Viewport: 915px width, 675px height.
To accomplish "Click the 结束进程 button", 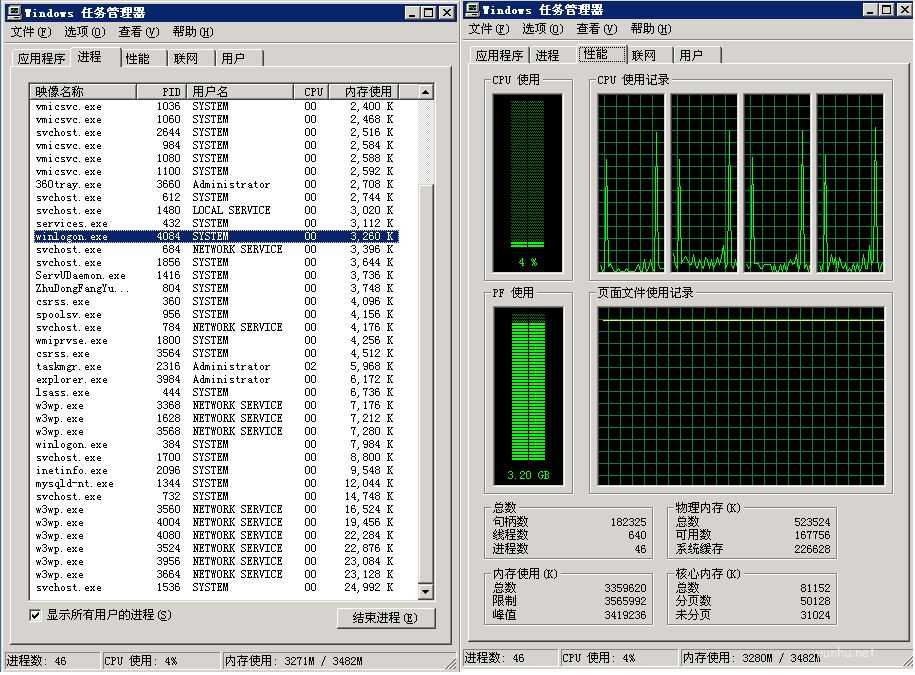I will (x=386, y=618).
